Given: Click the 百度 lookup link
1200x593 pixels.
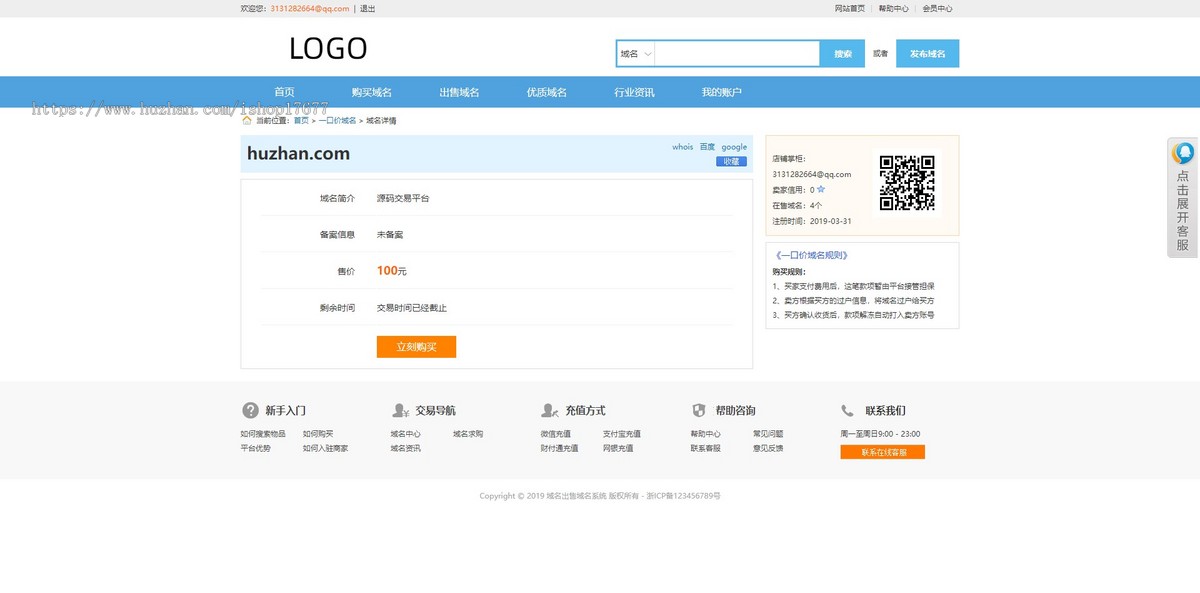Looking at the screenshot, I should 707,147.
